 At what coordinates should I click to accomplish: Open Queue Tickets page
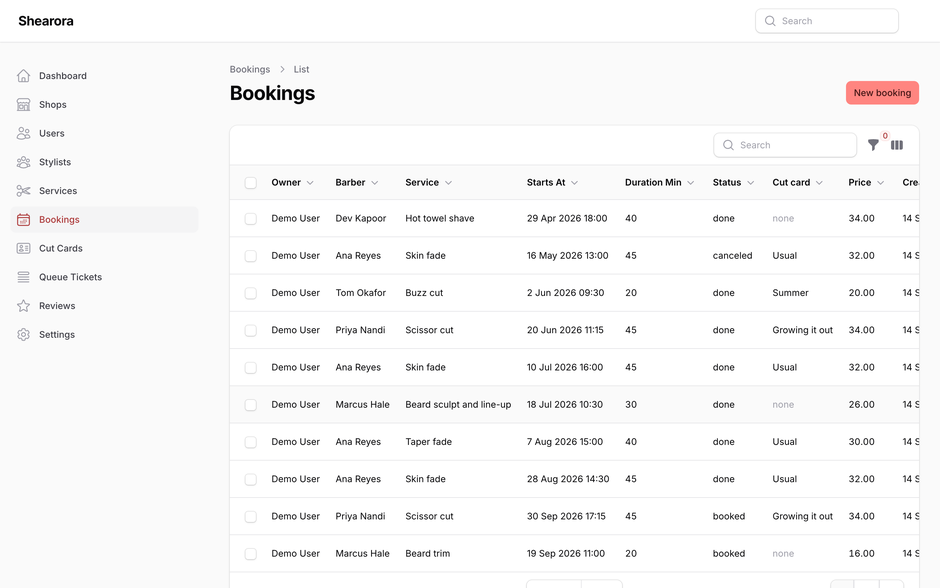coord(104,277)
